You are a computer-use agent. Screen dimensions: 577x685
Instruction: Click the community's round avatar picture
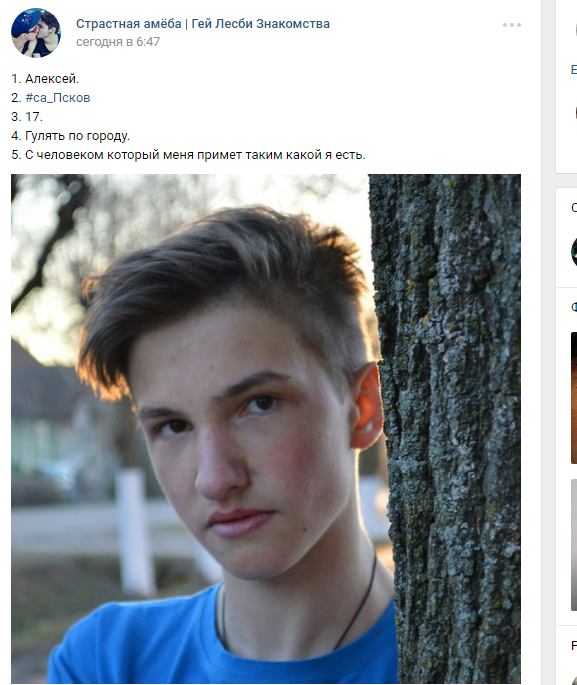click(x=36, y=33)
